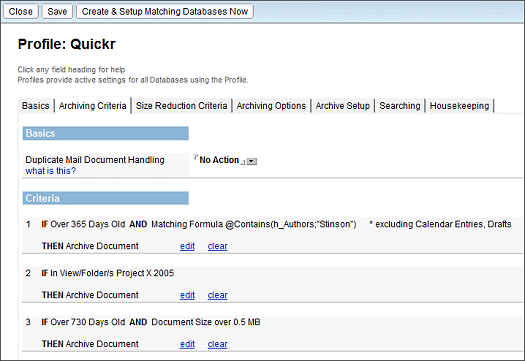This screenshot has height=361, width=525.
Task: Edit criteria 1 for Over 365 Days Old
Action: 187,246
